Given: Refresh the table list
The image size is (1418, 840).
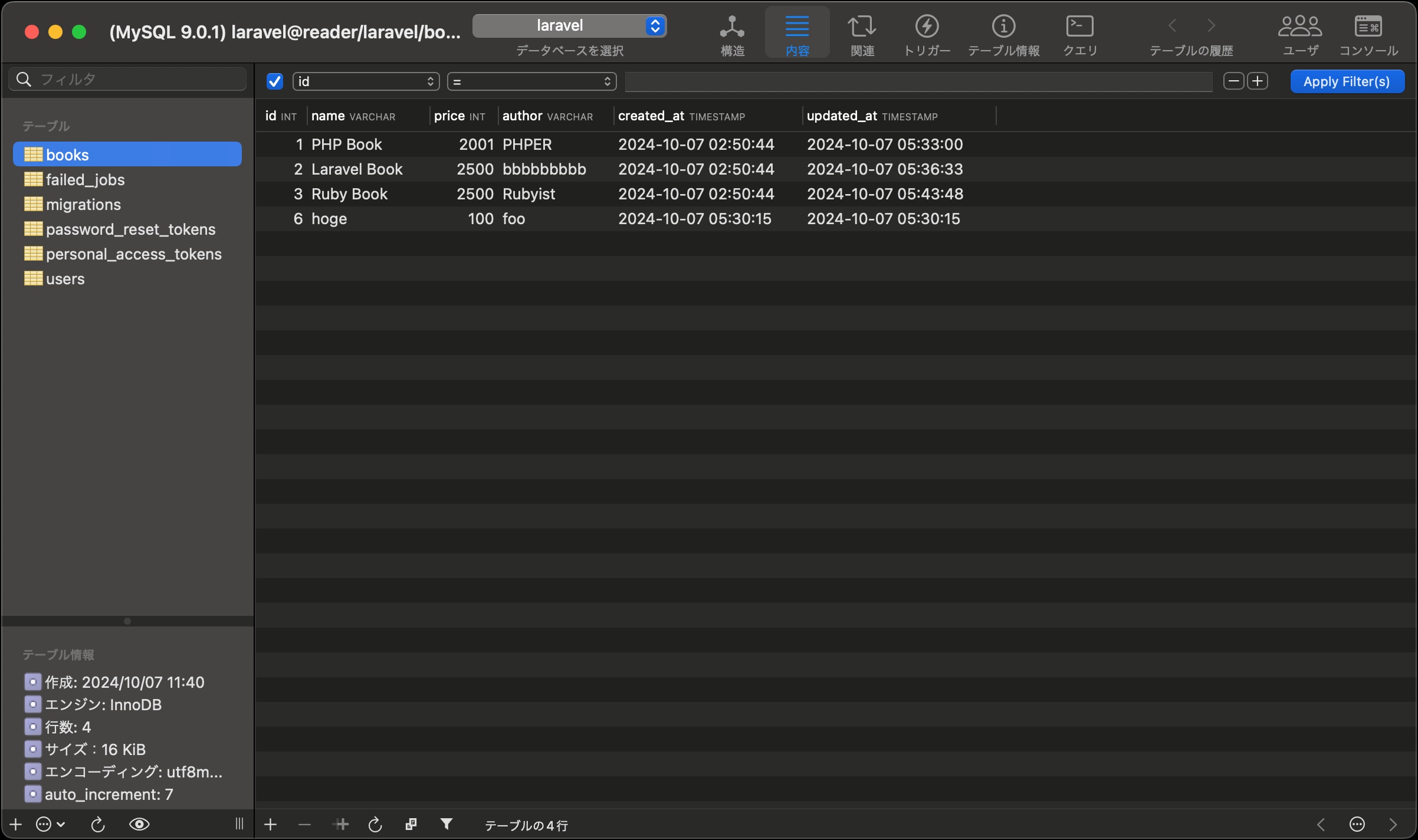Looking at the screenshot, I should (x=98, y=824).
